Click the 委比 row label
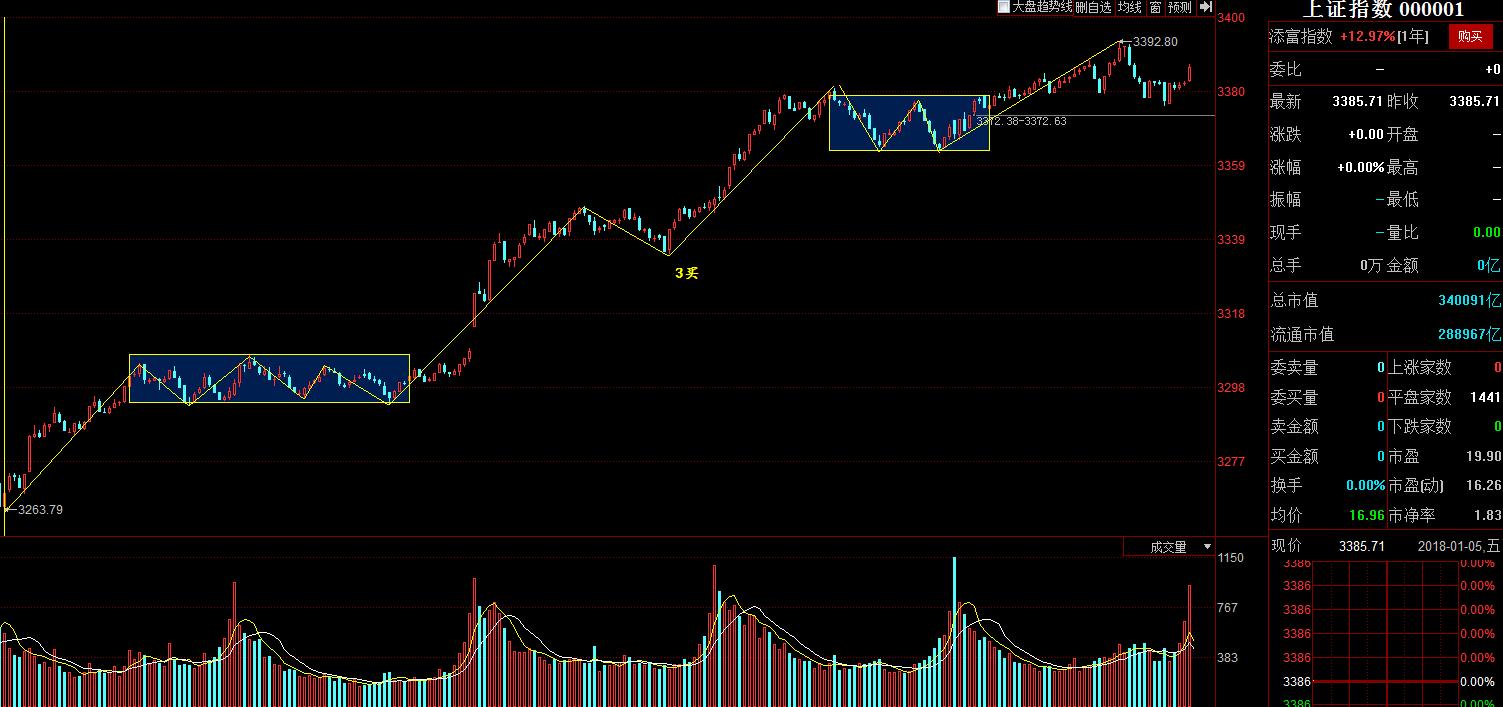 tap(1286, 69)
